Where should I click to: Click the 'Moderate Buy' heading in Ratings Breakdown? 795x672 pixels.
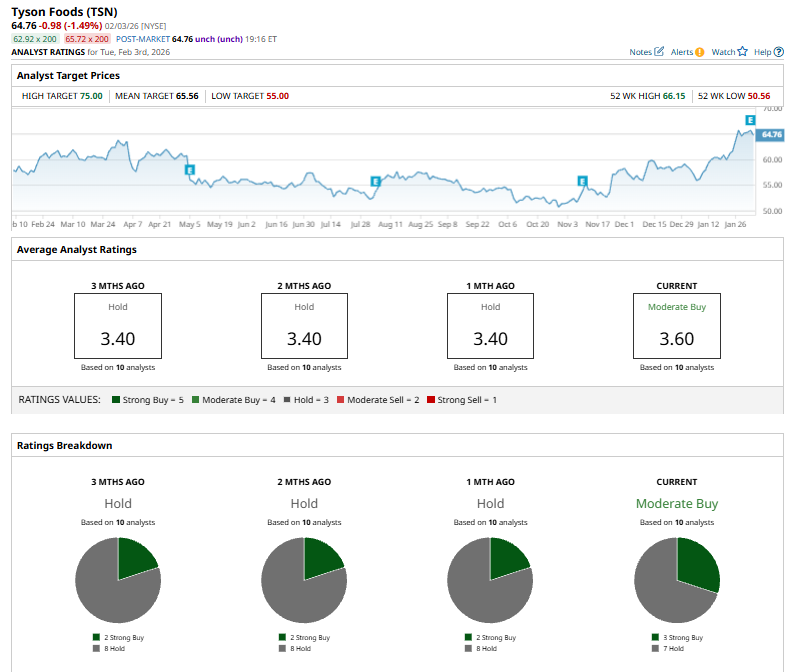point(677,504)
